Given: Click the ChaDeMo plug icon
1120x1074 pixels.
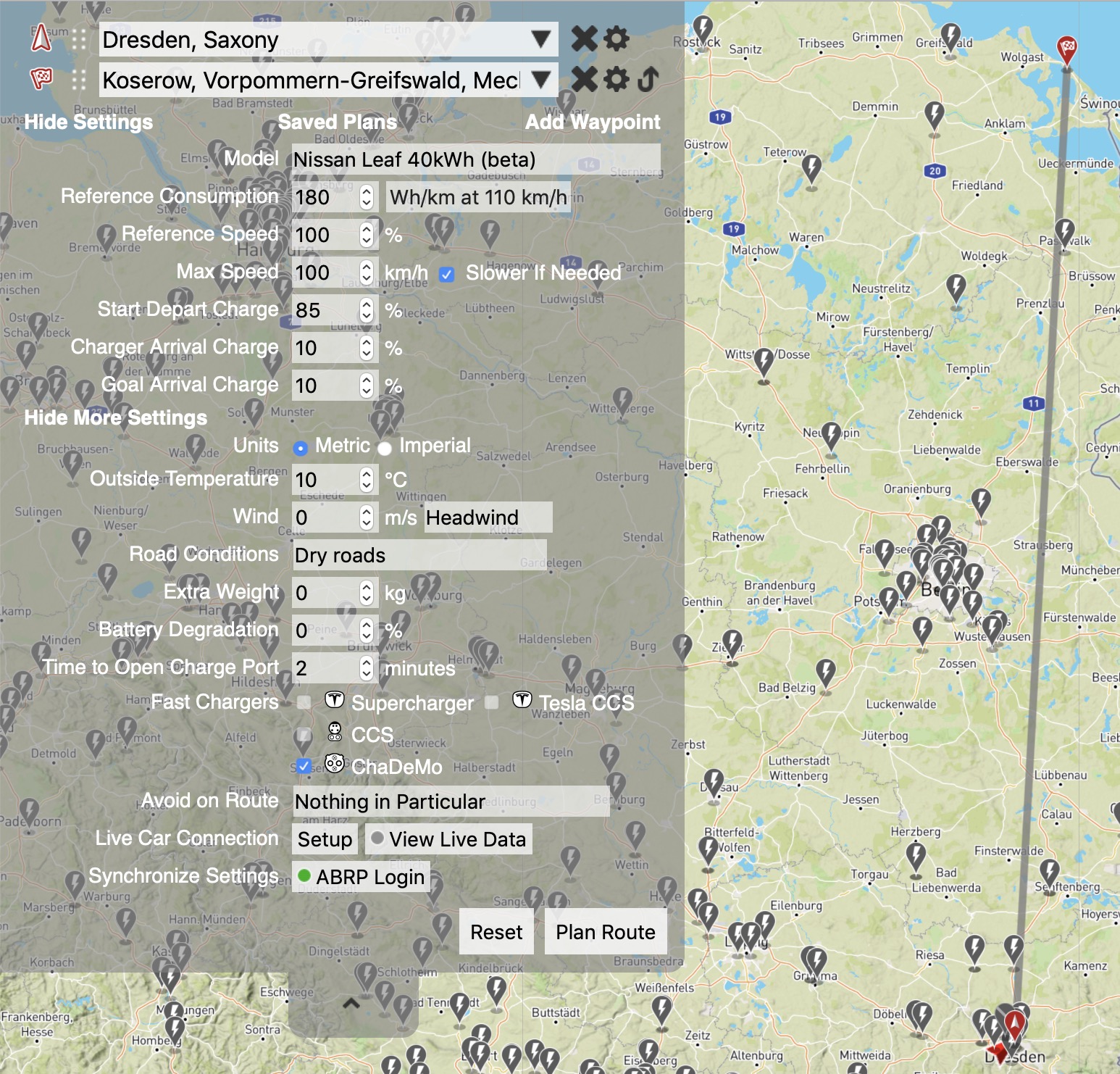Looking at the screenshot, I should point(334,763).
